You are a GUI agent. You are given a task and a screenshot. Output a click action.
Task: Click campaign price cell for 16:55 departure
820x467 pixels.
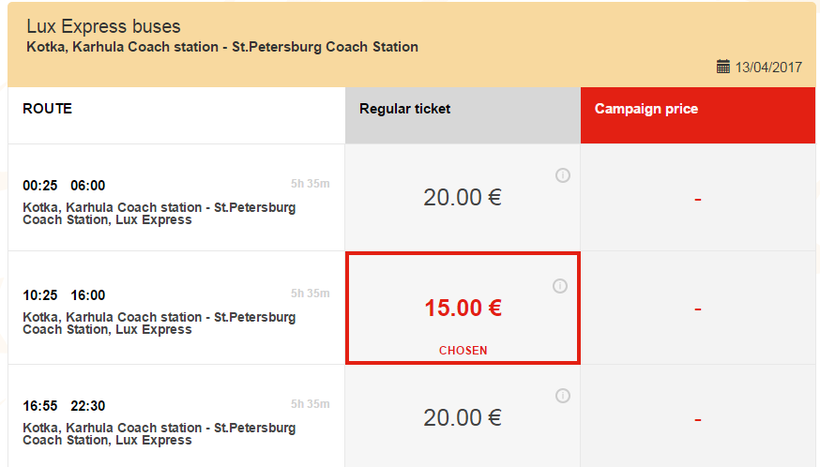697,418
